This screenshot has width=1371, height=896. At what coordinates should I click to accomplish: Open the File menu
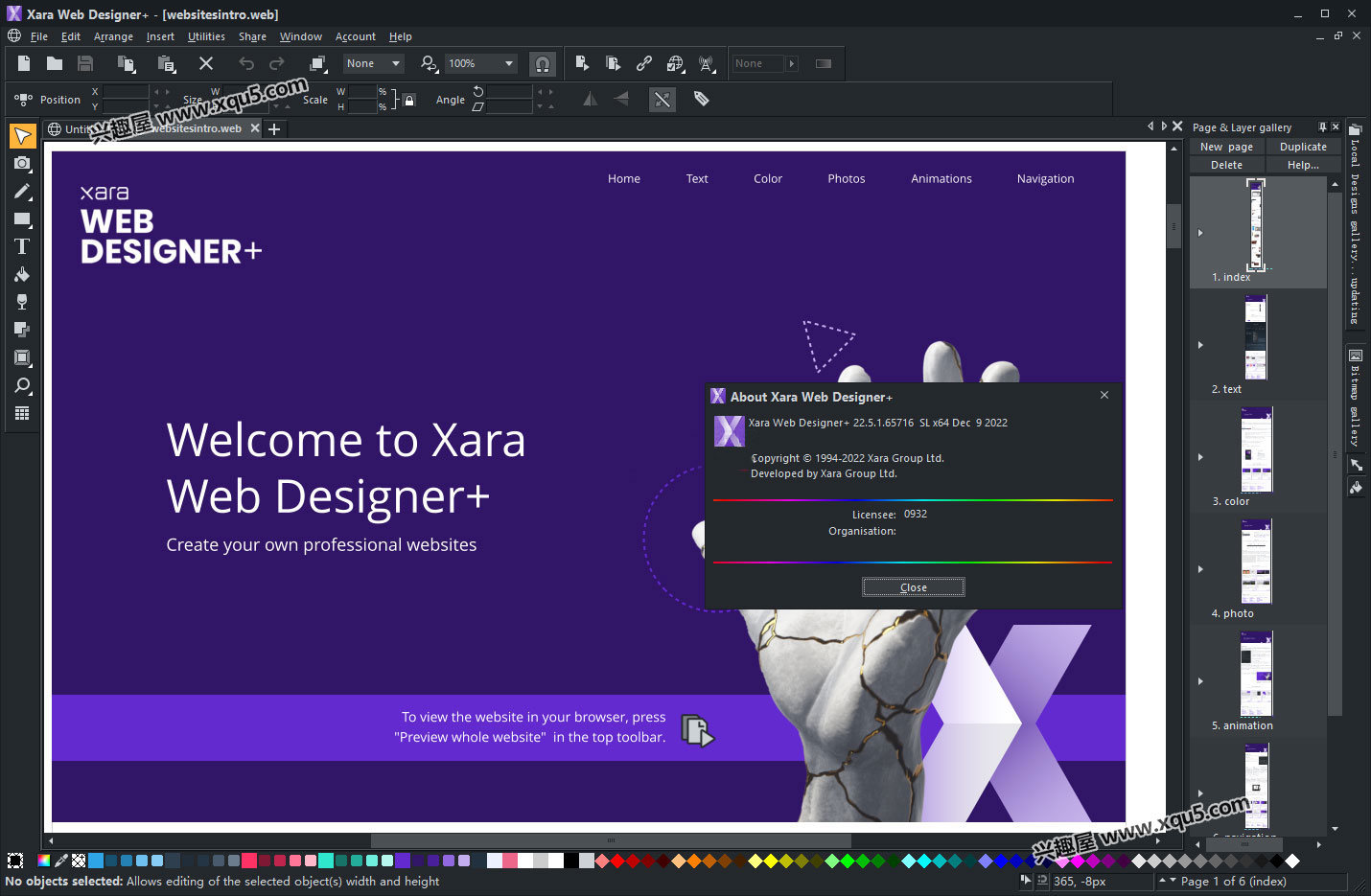click(x=39, y=36)
